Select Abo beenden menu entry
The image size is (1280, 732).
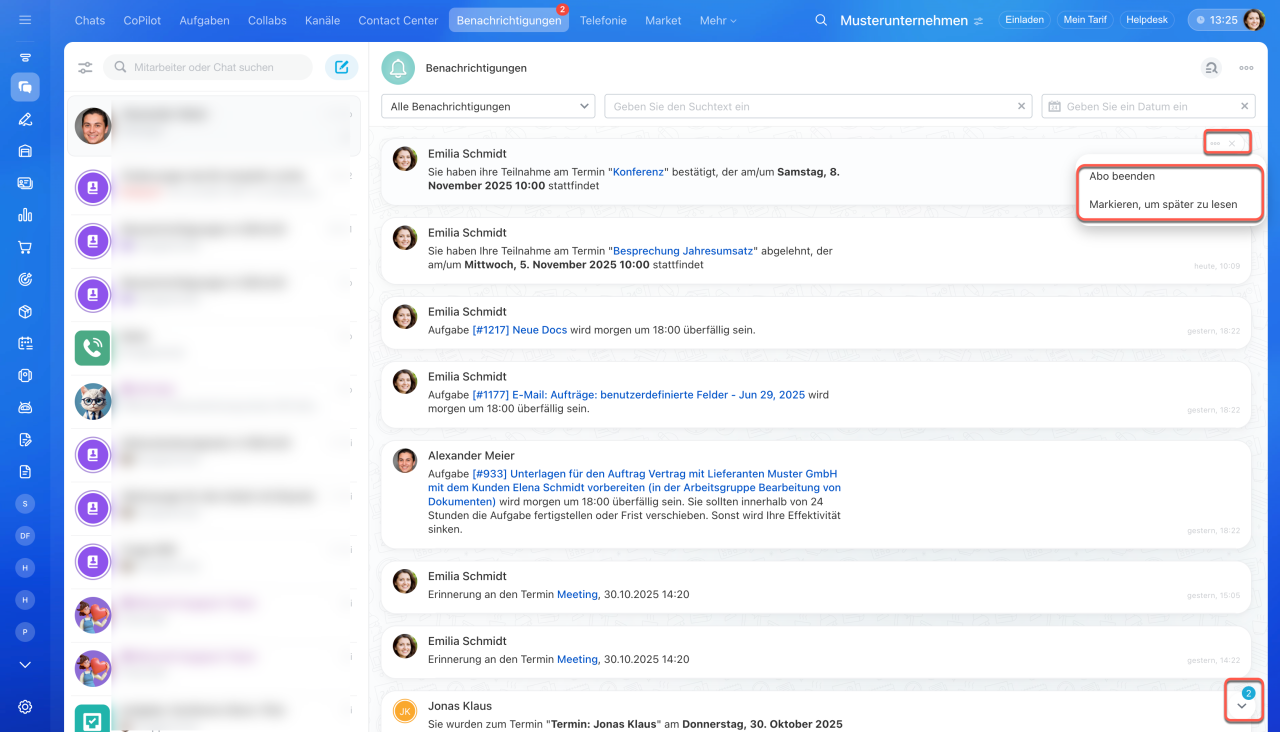(x=1122, y=176)
